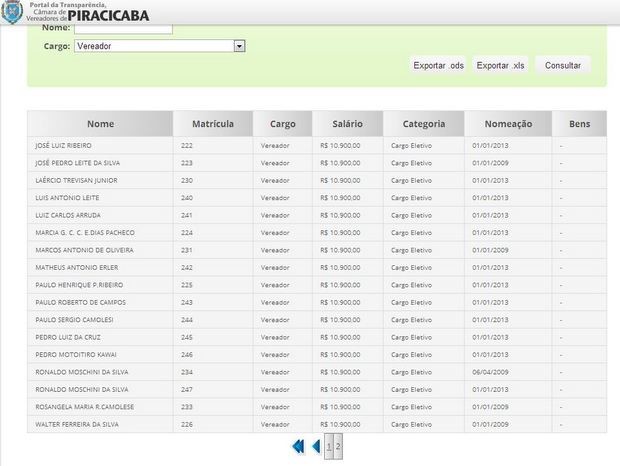Select page 1 in the pagination

pos(329,446)
